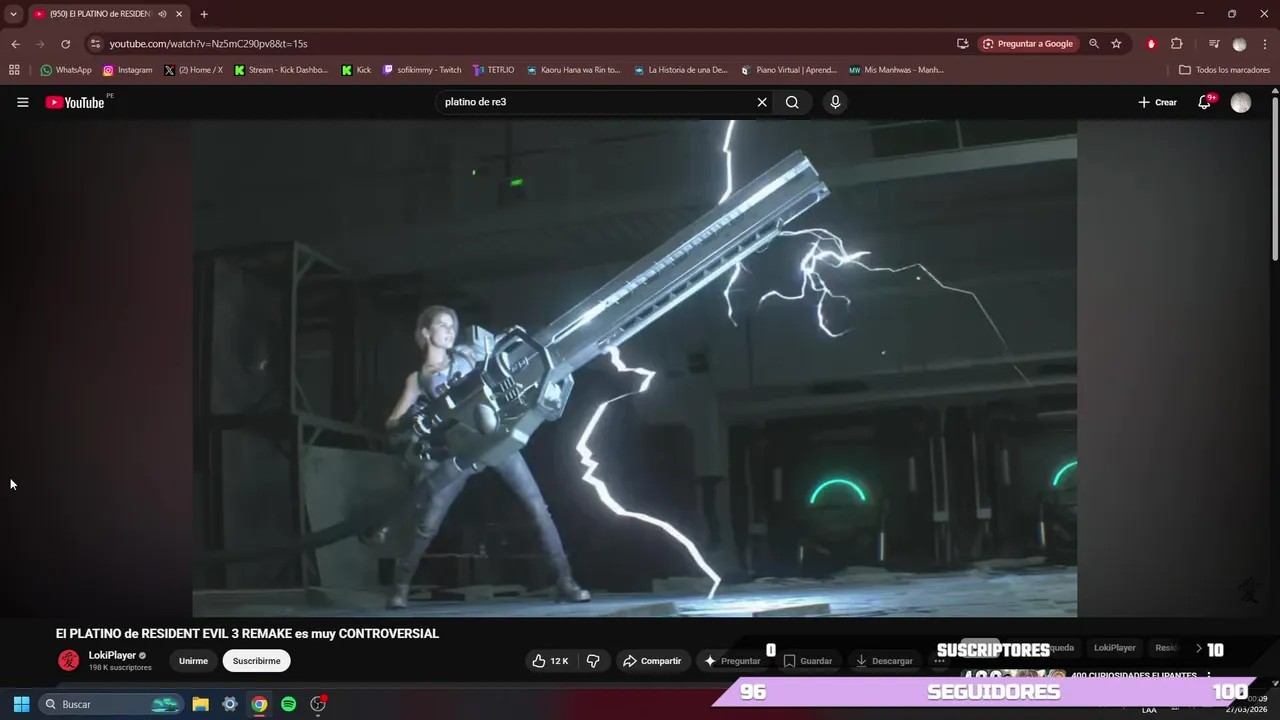Open the WhatsApp bookmark
The height and width of the screenshot is (720, 1280).
pyautogui.click(x=66, y=70)
